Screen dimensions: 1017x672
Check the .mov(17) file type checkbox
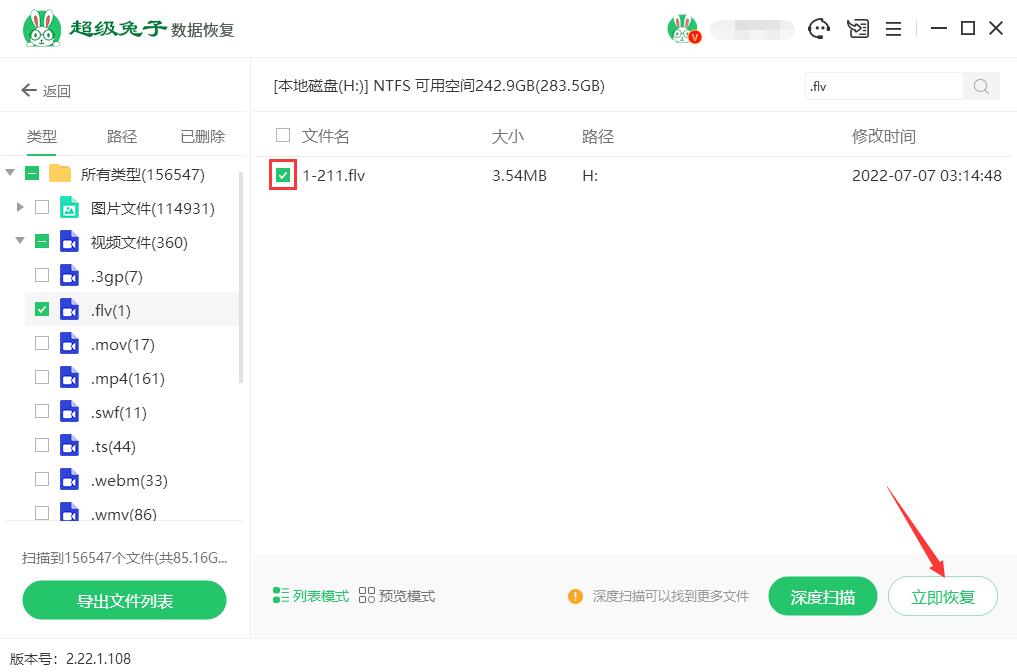click(42, 344)
